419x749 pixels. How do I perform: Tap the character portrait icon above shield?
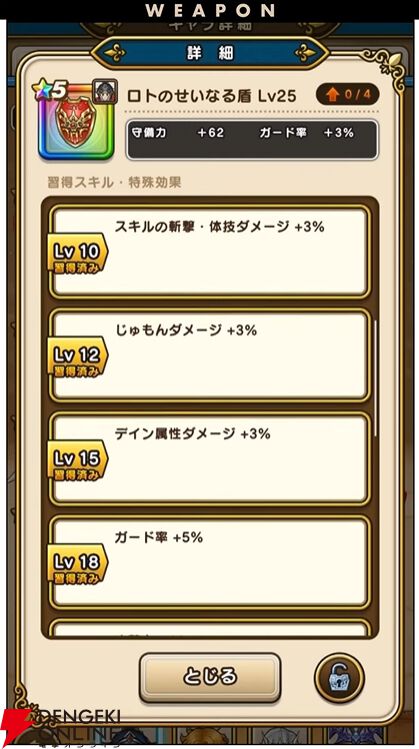point(105,91)
